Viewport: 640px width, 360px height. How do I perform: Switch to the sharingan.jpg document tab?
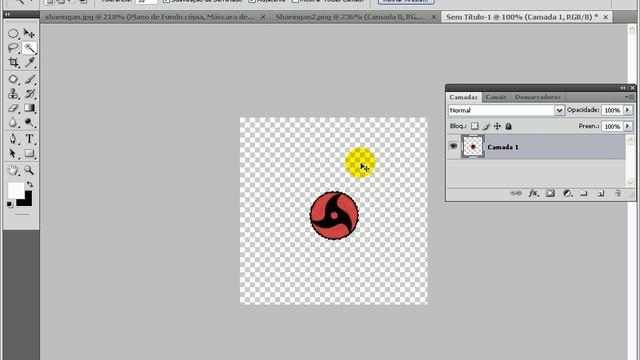point(150,17)
